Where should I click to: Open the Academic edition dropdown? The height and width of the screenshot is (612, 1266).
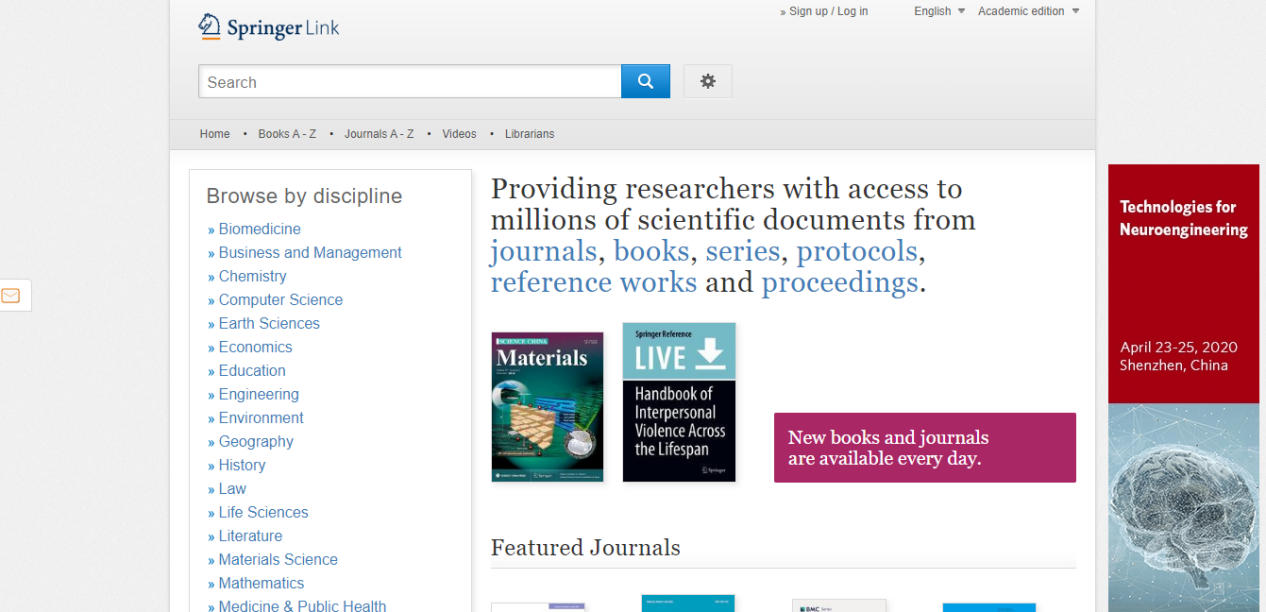coord(1028,11)
